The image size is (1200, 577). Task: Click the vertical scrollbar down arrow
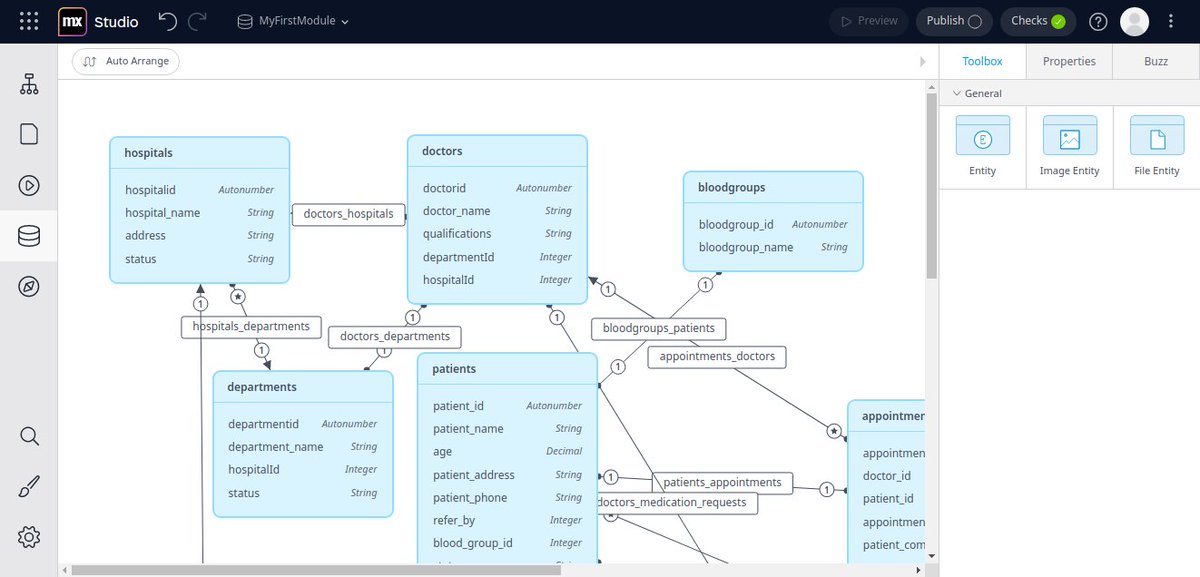[932, 556]
